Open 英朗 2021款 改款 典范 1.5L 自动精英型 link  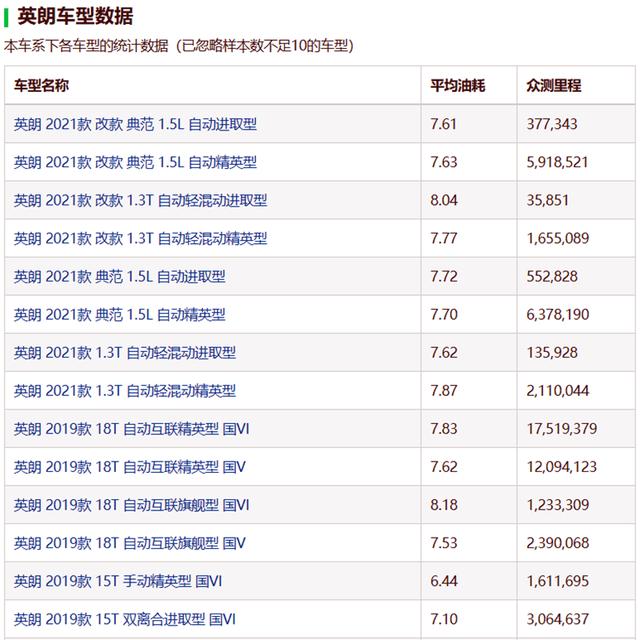[135, 162]
